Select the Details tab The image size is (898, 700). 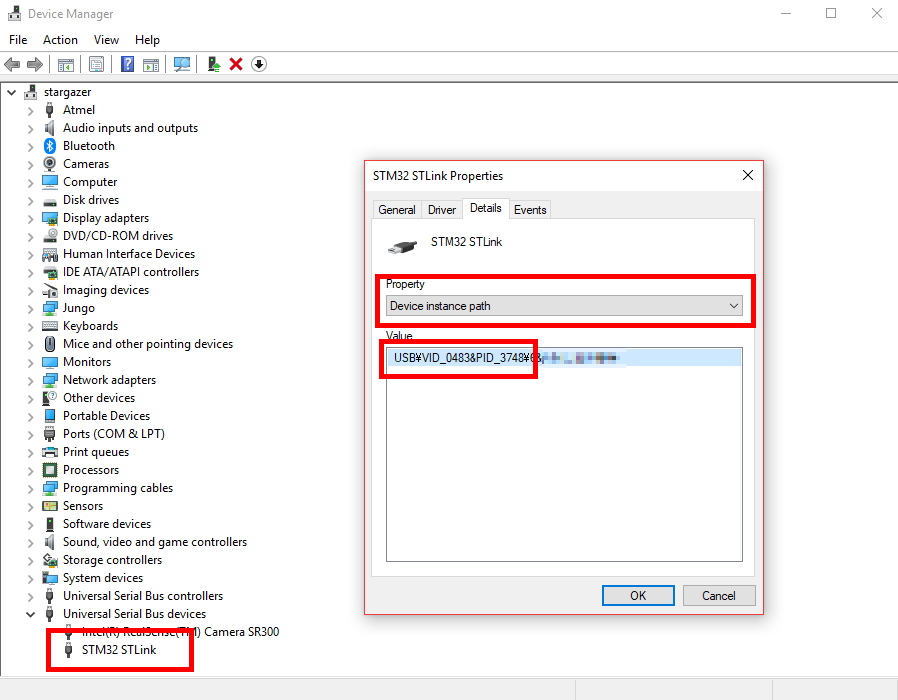tap(486, 208)
